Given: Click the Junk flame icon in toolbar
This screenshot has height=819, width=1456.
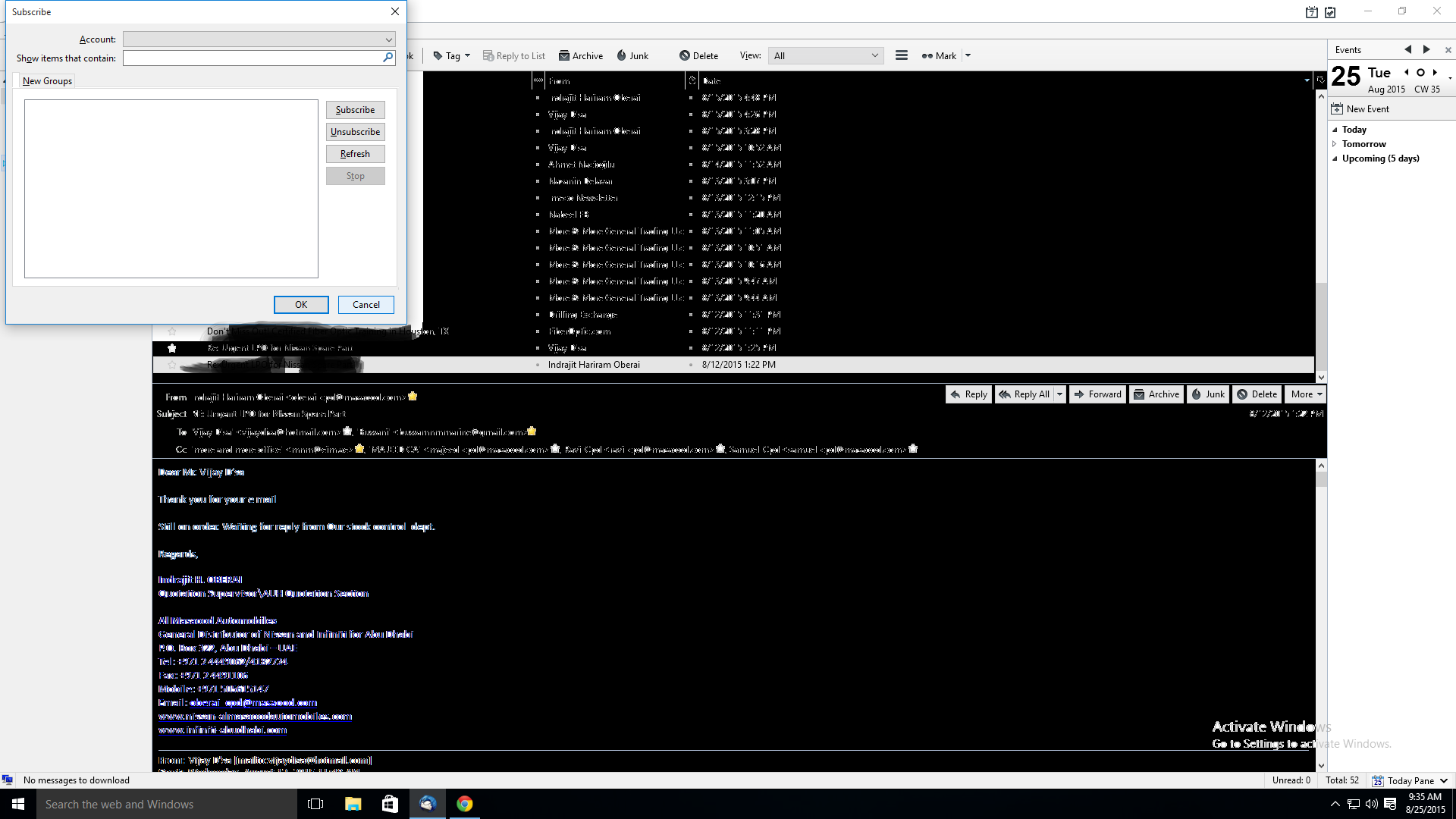Looking at the screenshot, I should pyautogui.click(x=622, y=55).
